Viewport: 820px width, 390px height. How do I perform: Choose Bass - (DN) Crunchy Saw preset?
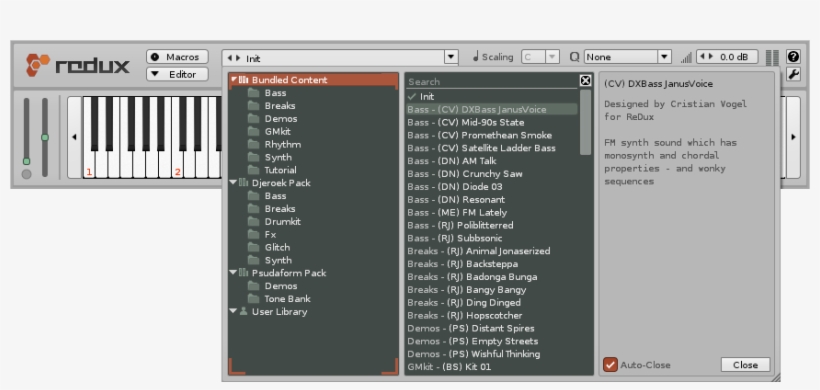492,174
